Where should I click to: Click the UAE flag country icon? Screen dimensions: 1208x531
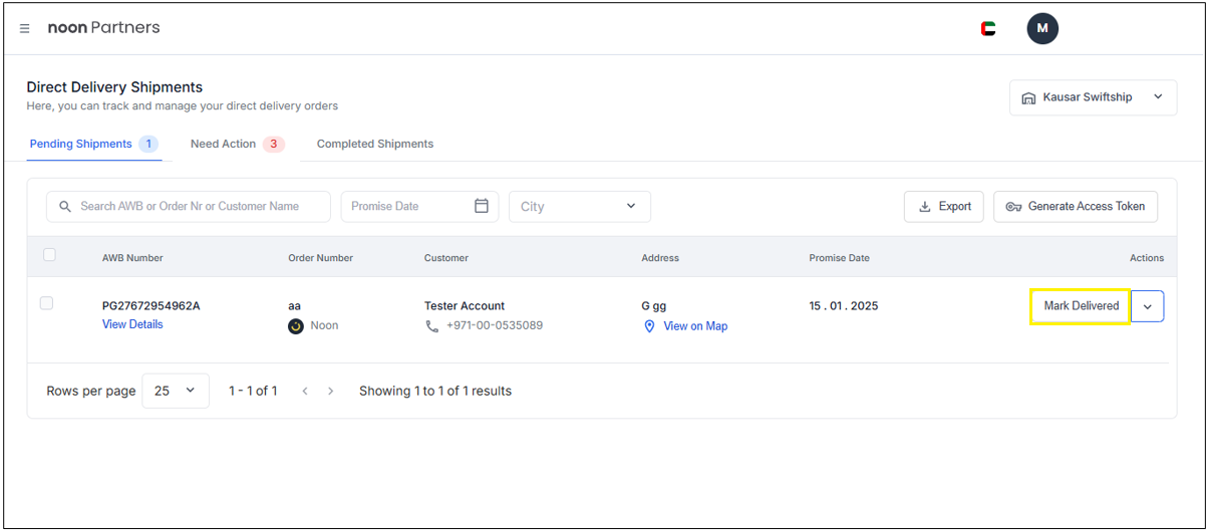click(x=988, y=29)
